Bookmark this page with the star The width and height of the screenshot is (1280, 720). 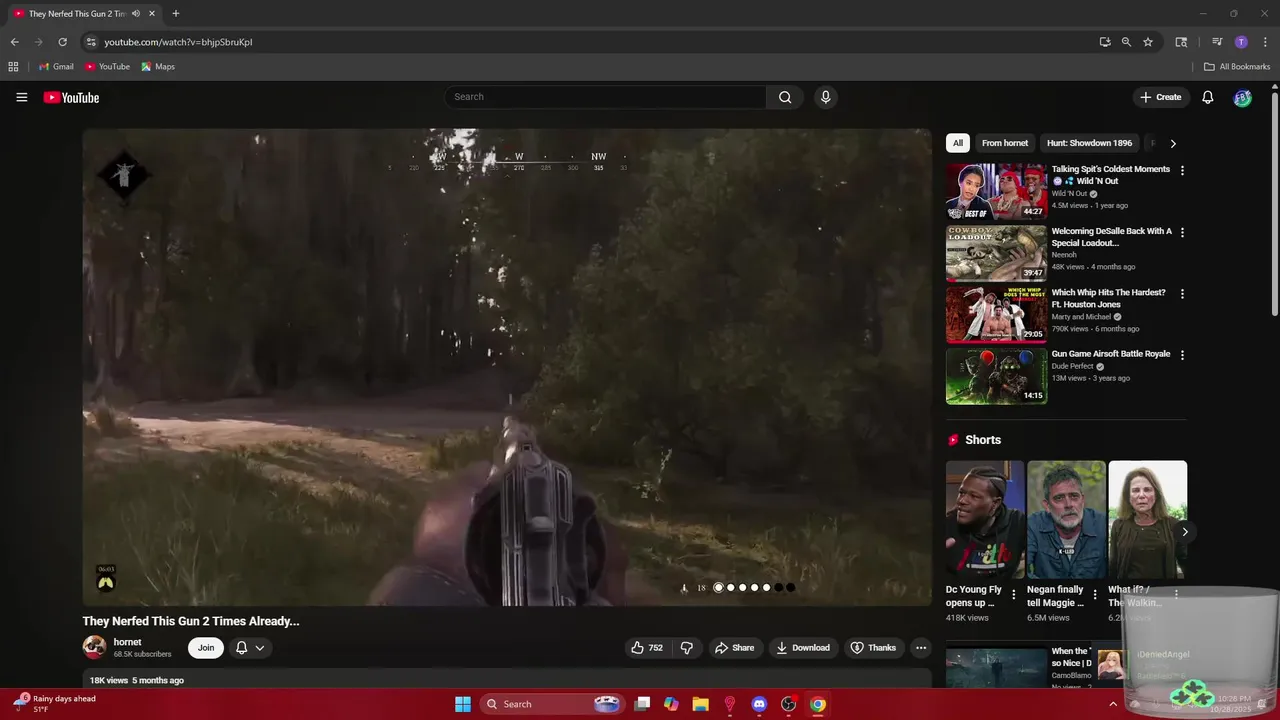coord(1148,42)
